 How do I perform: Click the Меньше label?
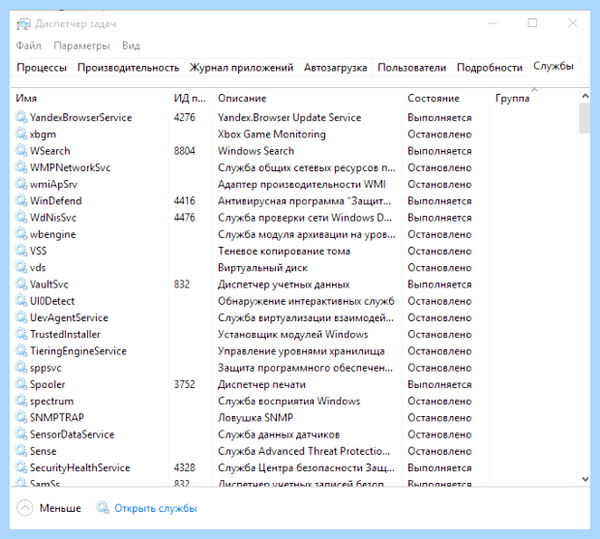click(60, 508)
